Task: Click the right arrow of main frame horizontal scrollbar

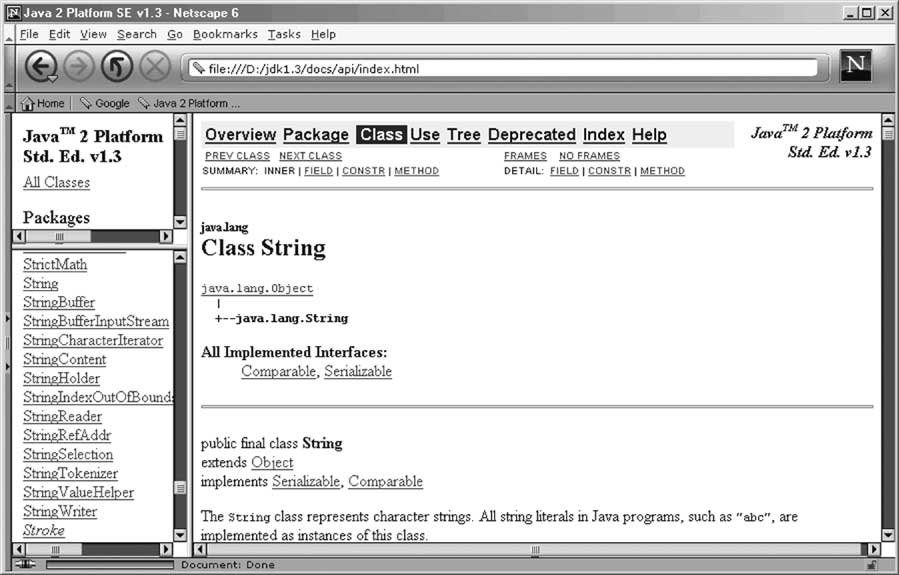Action: [x=873, y=549]
